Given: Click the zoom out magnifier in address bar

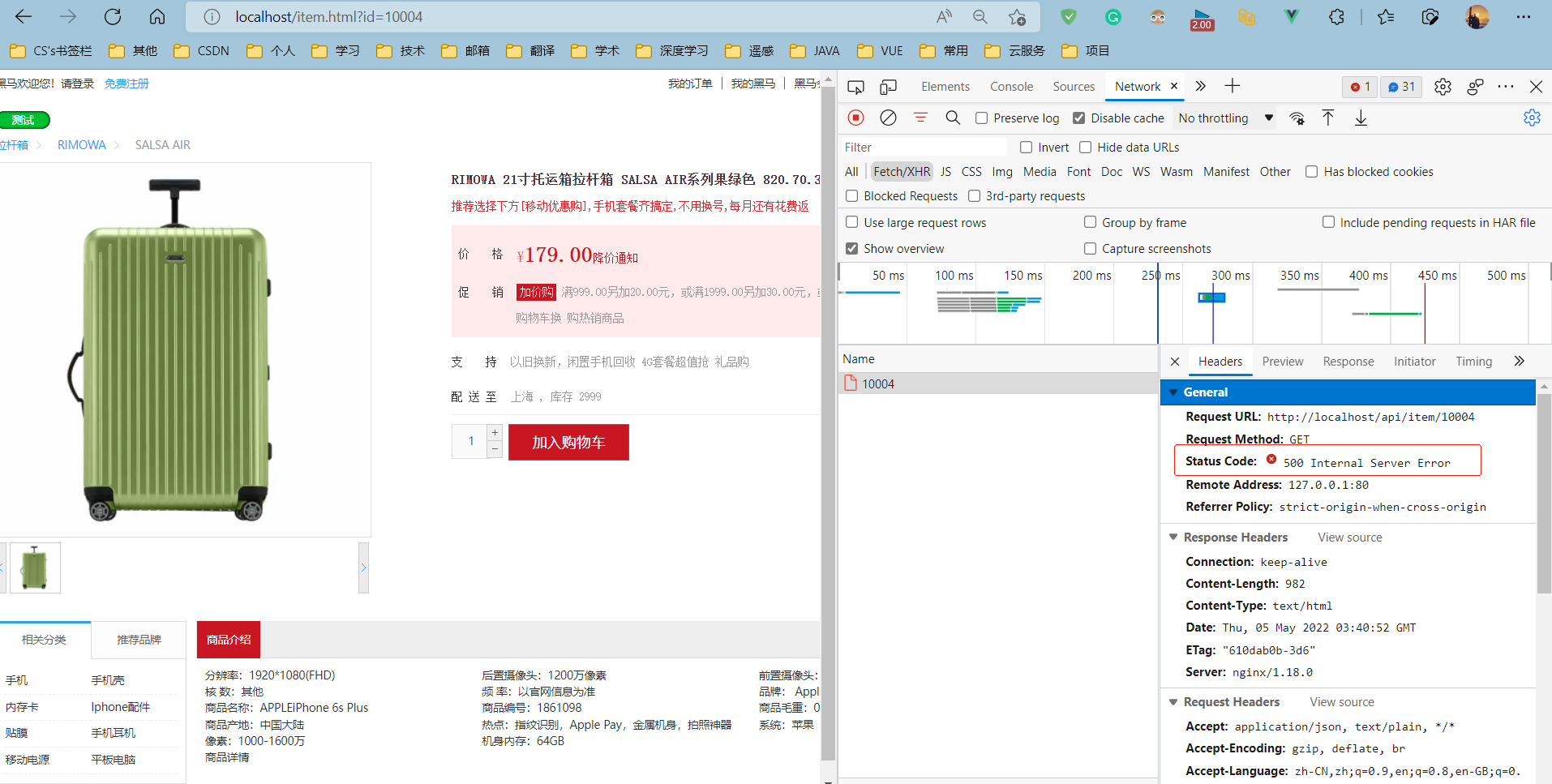Looking at the screenshot, I should (980, 16).
